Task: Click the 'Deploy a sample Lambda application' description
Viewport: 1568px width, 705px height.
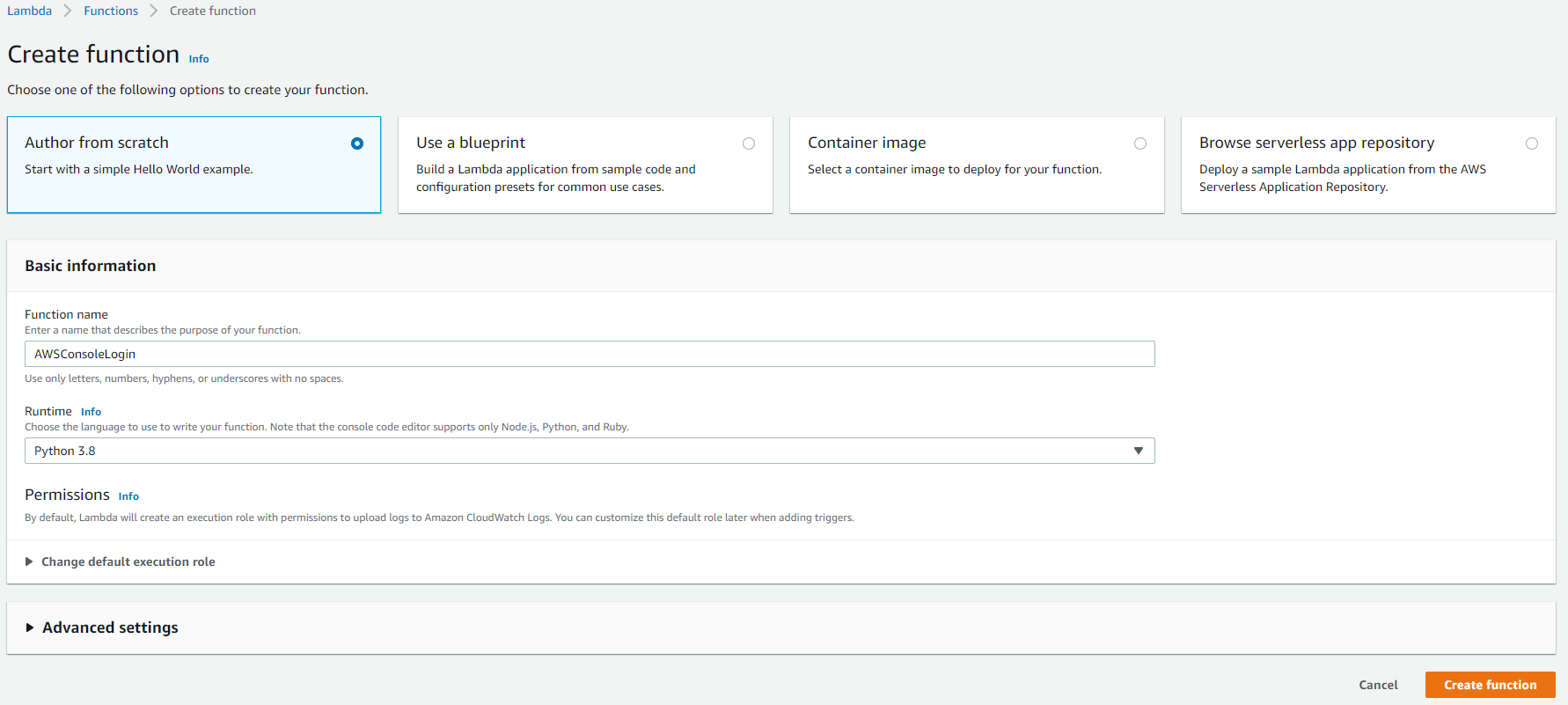Action: [1343, 178]
